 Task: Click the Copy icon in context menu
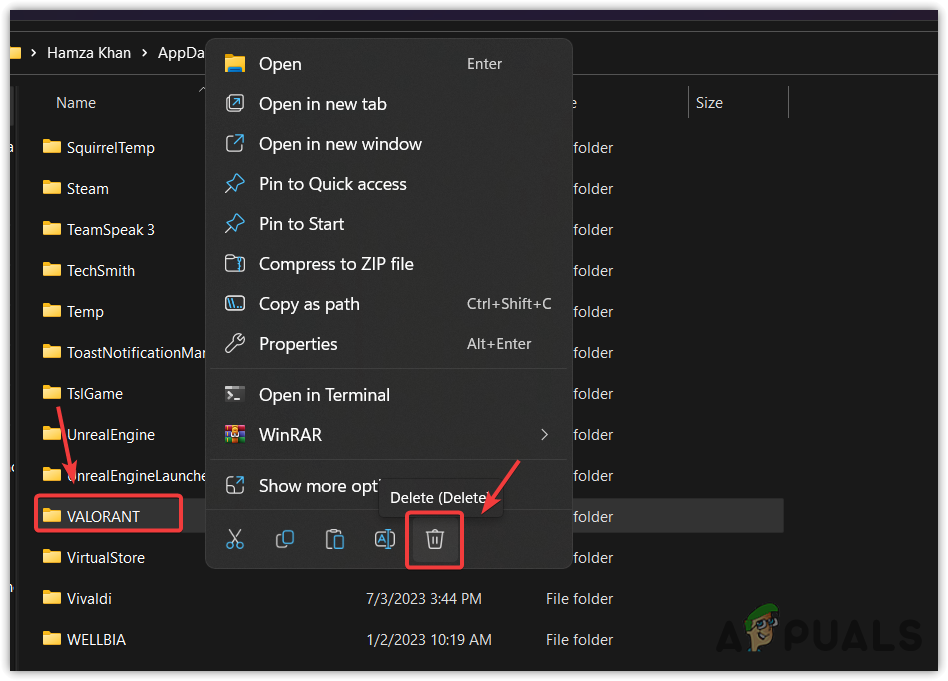point(285,540)
